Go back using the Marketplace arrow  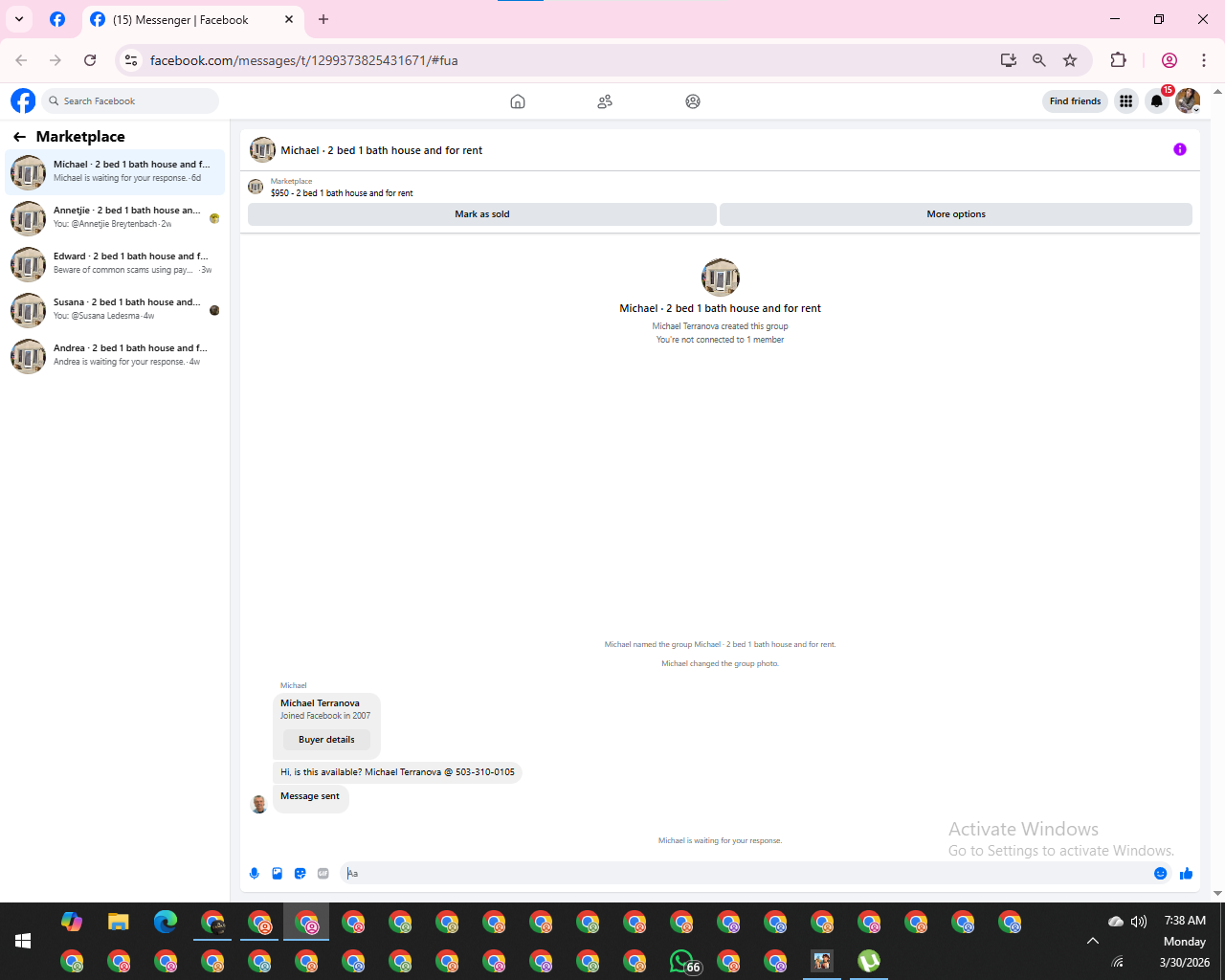click(x=19, y=137)
